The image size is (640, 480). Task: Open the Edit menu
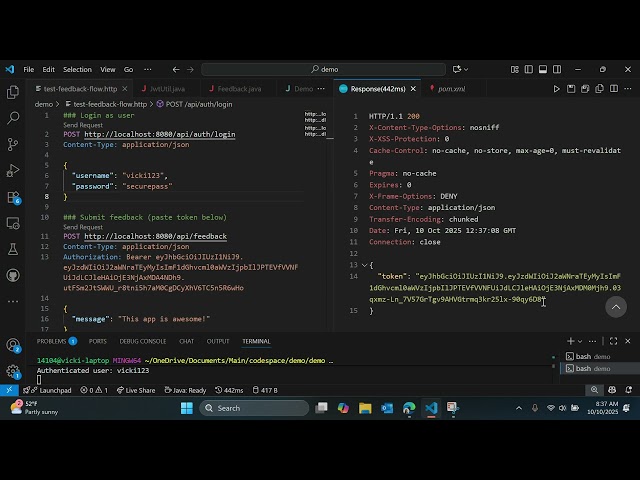pyautogui.click(x=49, y=69)
